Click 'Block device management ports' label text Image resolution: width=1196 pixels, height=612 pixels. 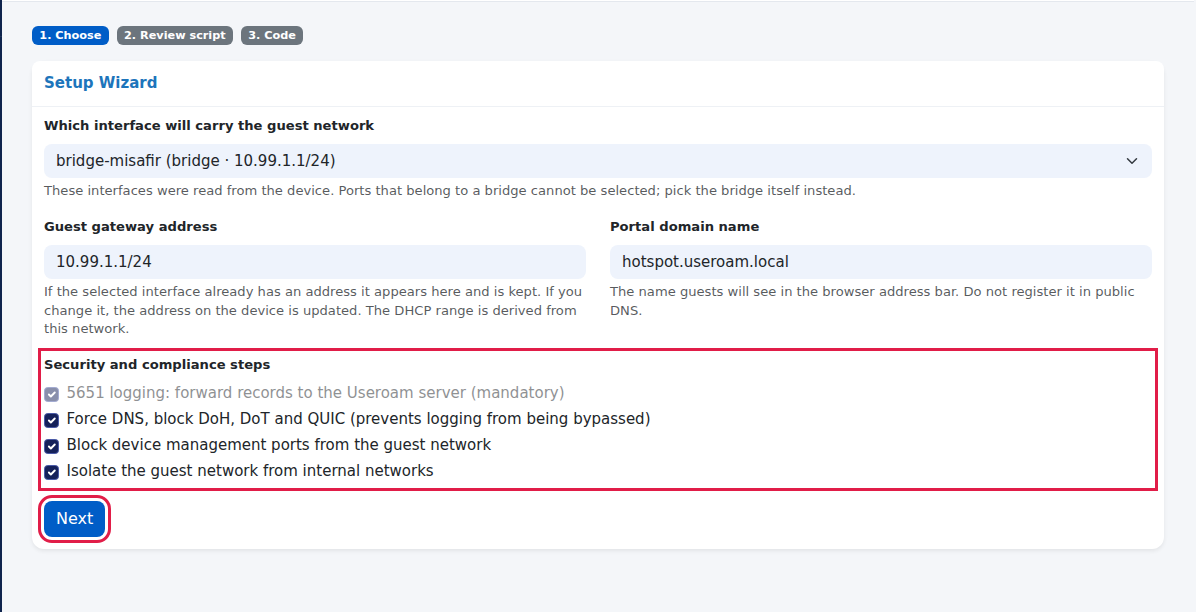[x=278, y=445]
